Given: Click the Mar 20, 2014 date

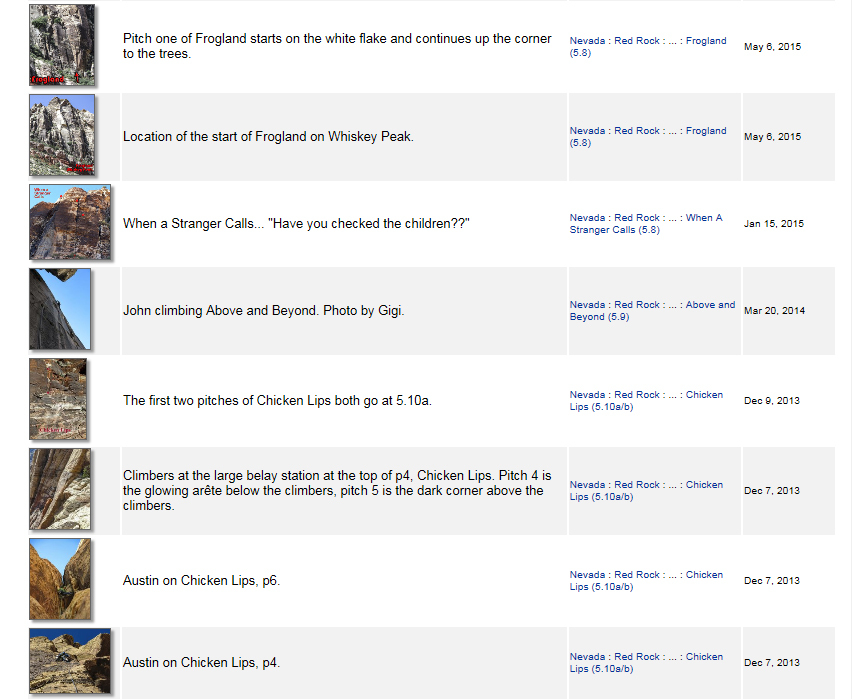Looking at the screenshot, I should [x=774, y=311].
